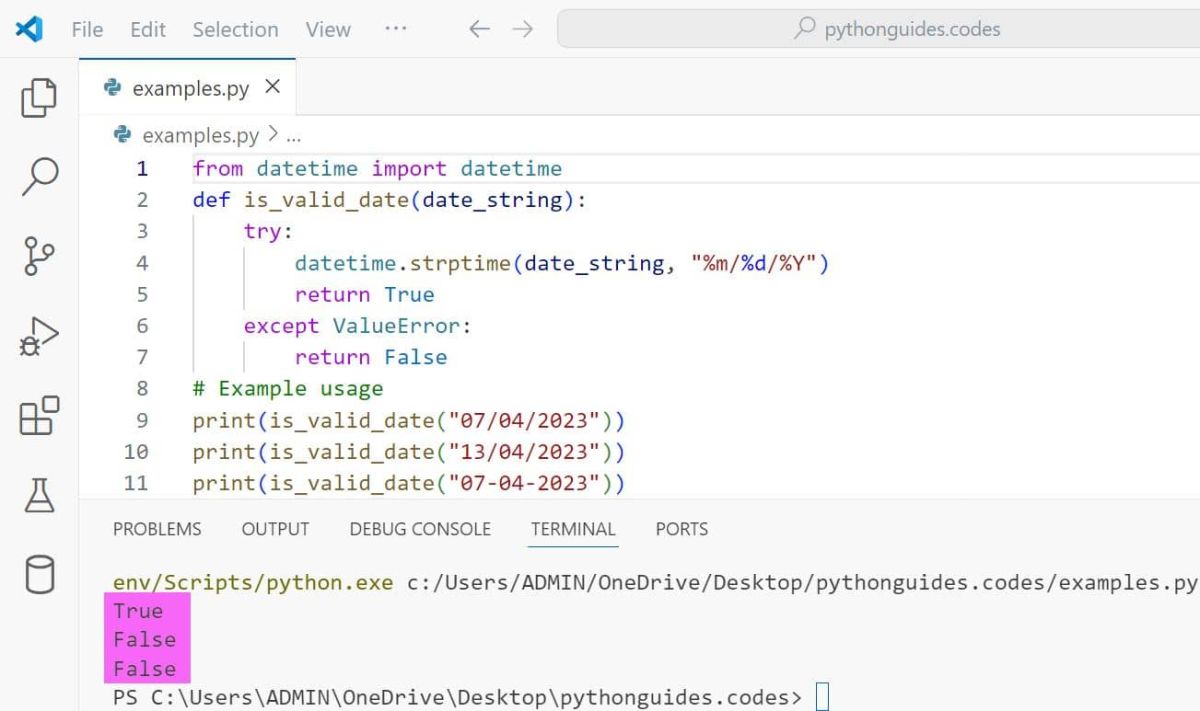Click print line with "07/04/2023"
Screen dimensions: 1200x711
click(x=409, y=419)
